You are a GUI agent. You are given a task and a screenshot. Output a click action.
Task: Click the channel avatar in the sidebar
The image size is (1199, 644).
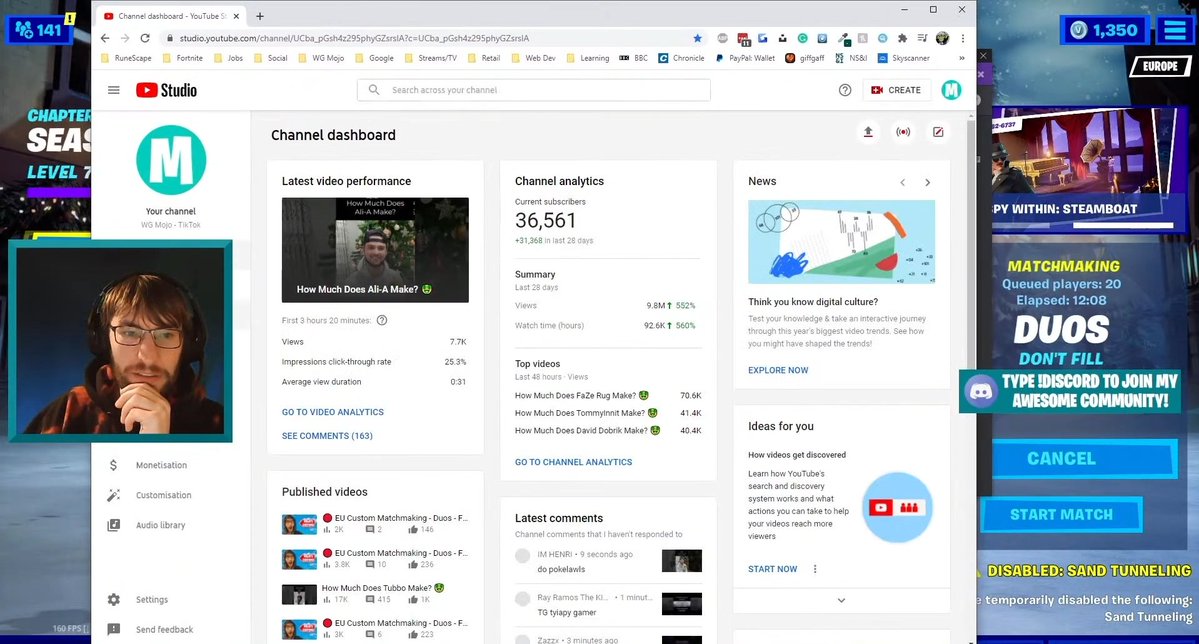pyautogui.click(x=171, y=160)
